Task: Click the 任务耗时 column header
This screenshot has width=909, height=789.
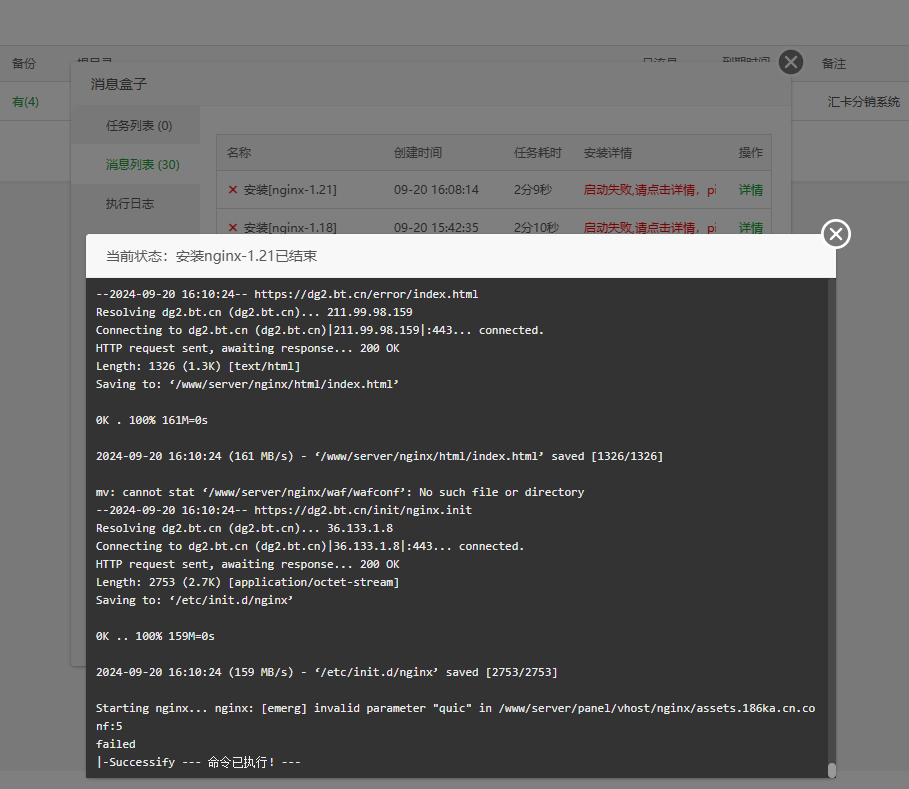Action: point(537,152)
